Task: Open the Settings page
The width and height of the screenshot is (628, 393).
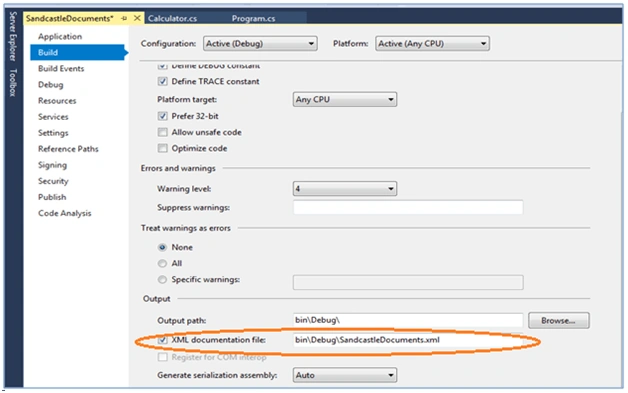Action: pos(53,133)
